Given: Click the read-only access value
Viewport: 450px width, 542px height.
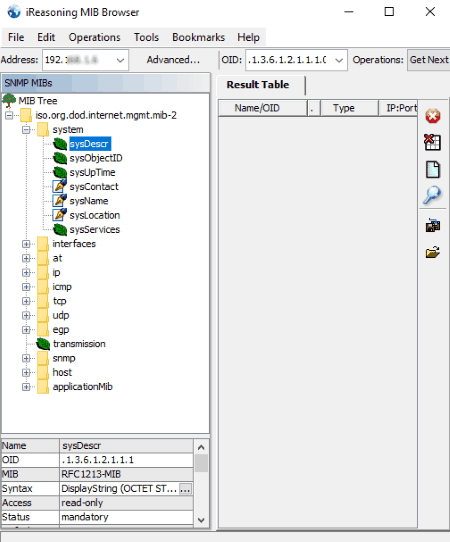Looking at the screenshot, I should [126, 503].
